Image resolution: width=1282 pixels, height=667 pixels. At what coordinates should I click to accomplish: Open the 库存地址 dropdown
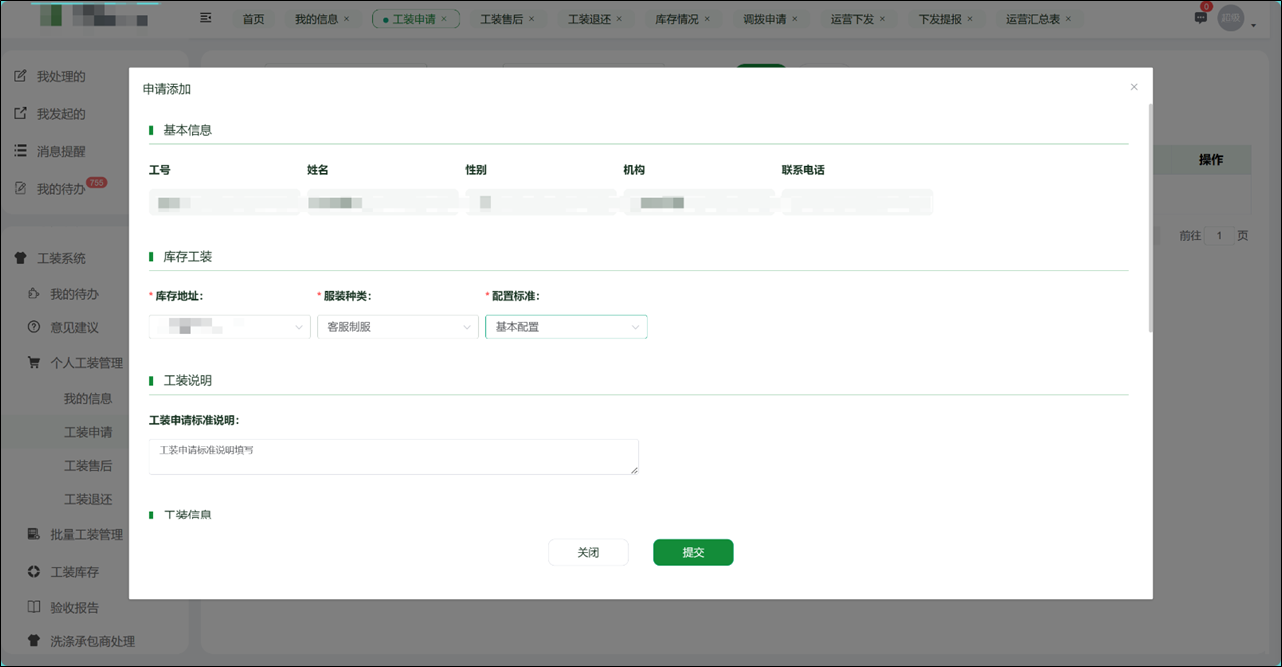point(230,327)
